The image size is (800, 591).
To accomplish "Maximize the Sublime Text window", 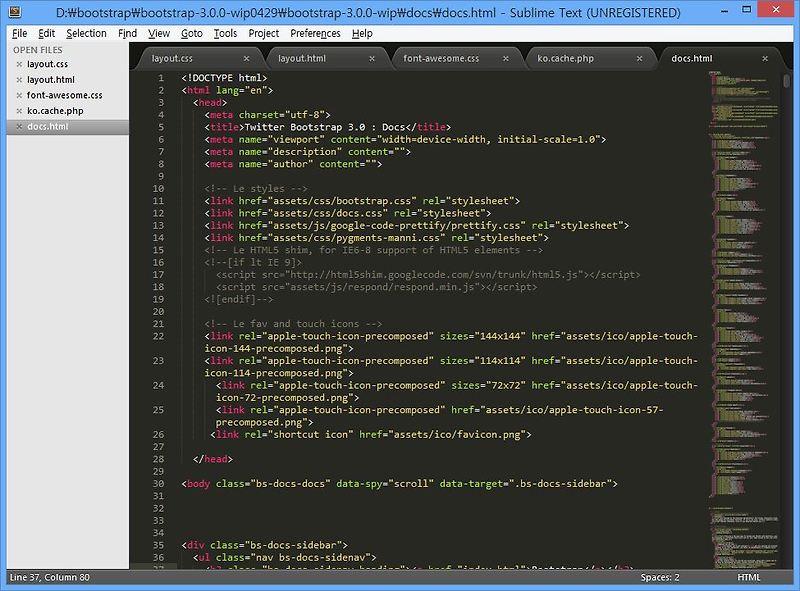I will pyautogui.click(x=747, y=10).
